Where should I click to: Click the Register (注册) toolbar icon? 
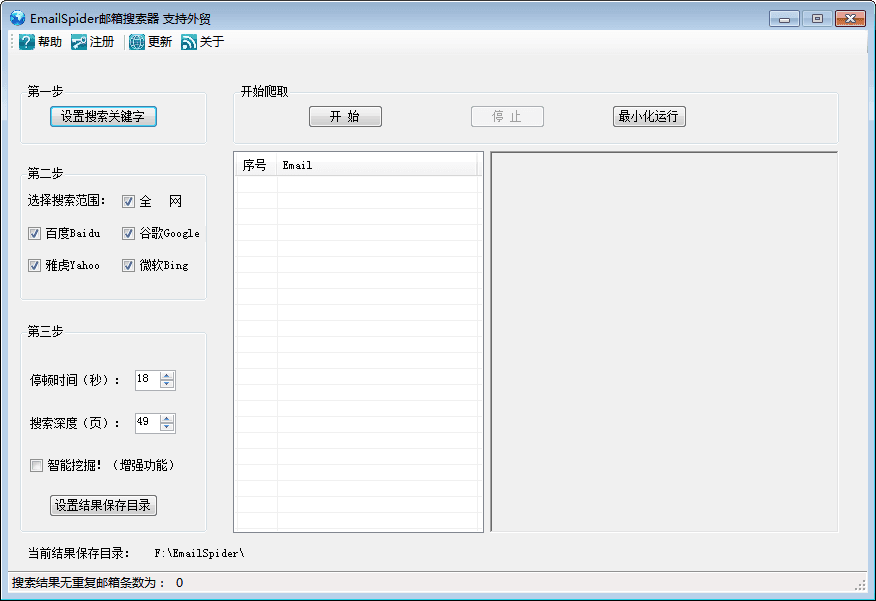(x=79, y=42)
